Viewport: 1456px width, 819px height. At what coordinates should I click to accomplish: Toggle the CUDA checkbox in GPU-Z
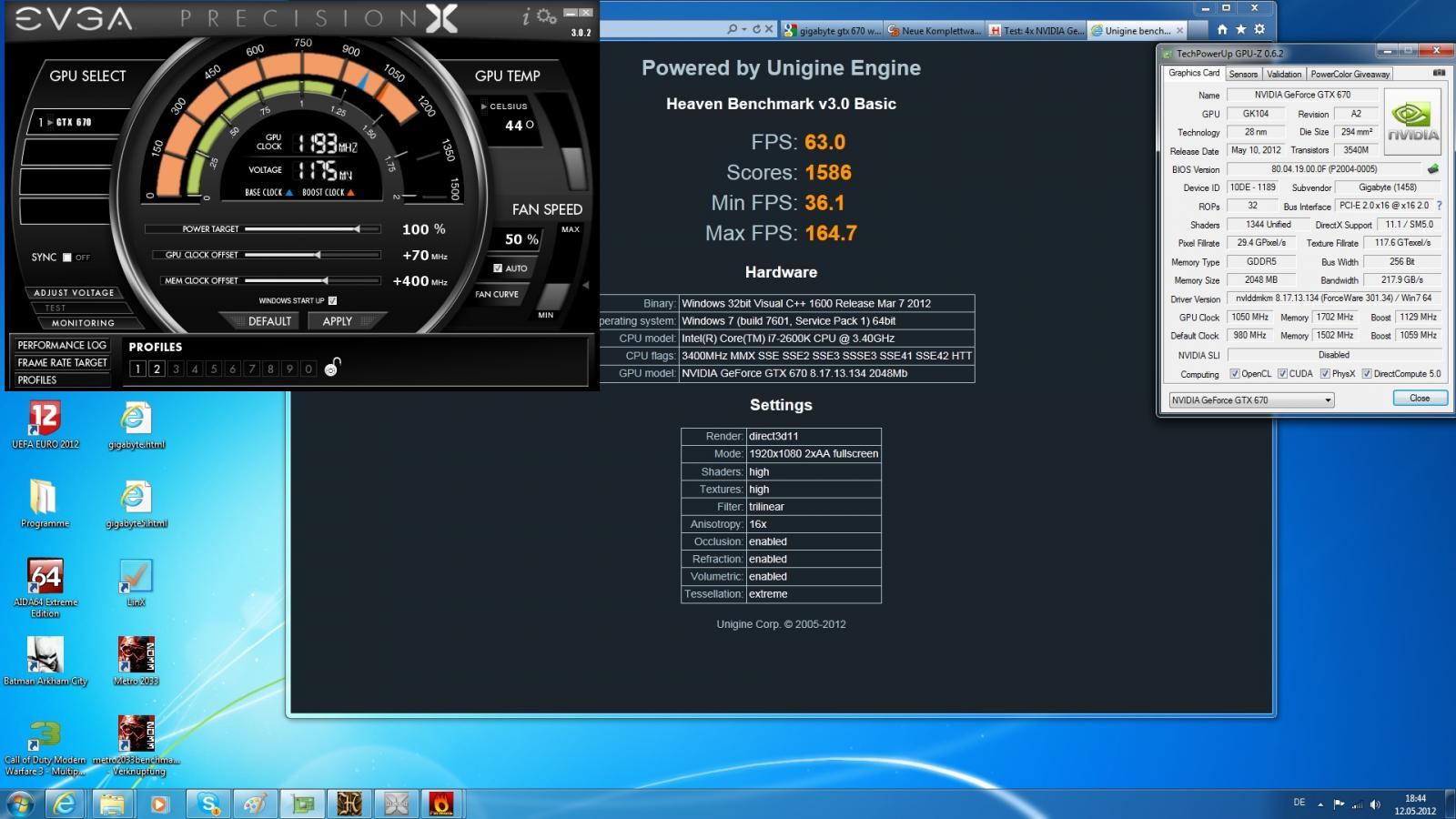click(x=1282, y=374)
